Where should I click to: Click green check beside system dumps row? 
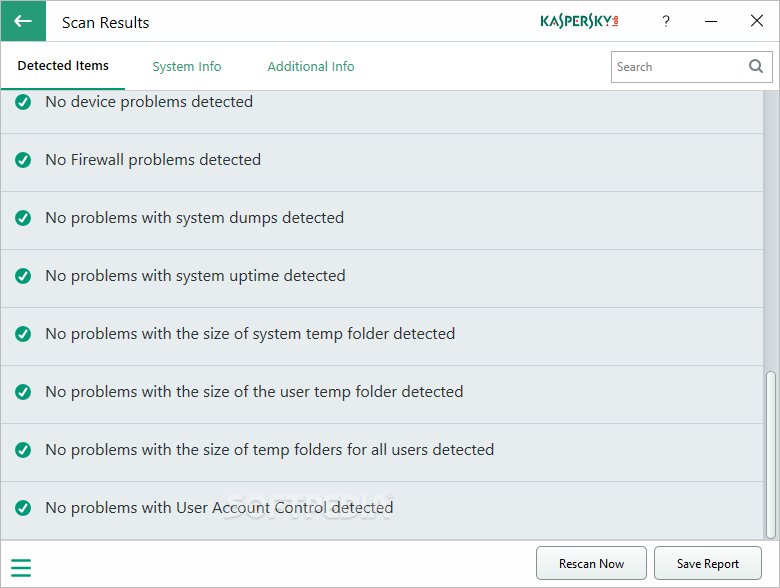pos(23,218)
